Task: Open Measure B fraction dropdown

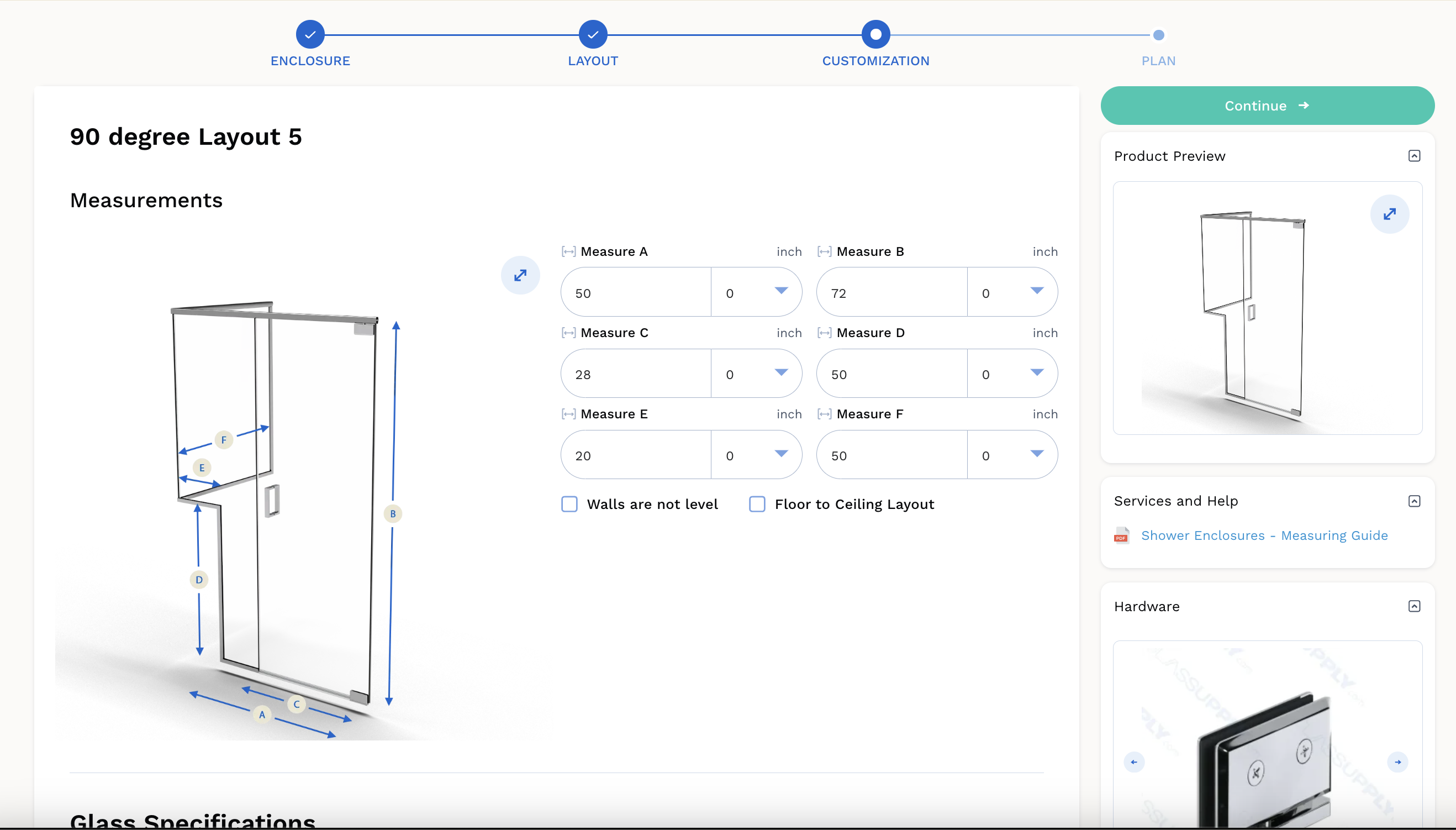Action: tap(1012, 292)
